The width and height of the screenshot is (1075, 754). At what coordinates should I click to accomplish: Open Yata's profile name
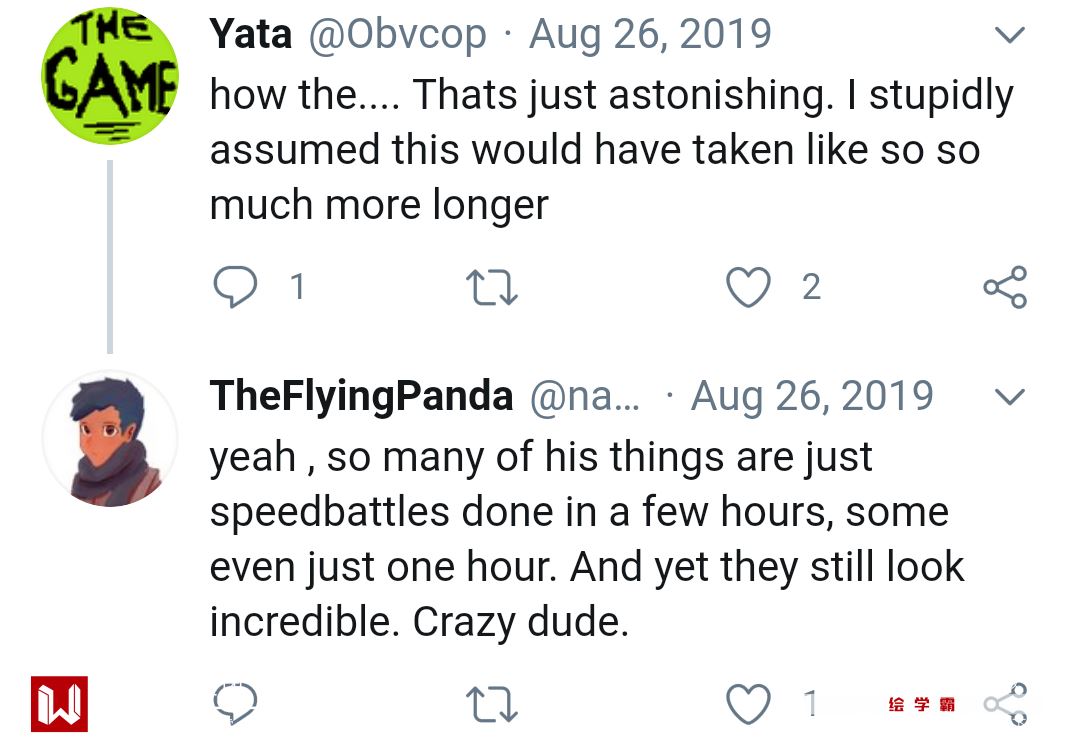pyautogui.click(x=250, y=35)
